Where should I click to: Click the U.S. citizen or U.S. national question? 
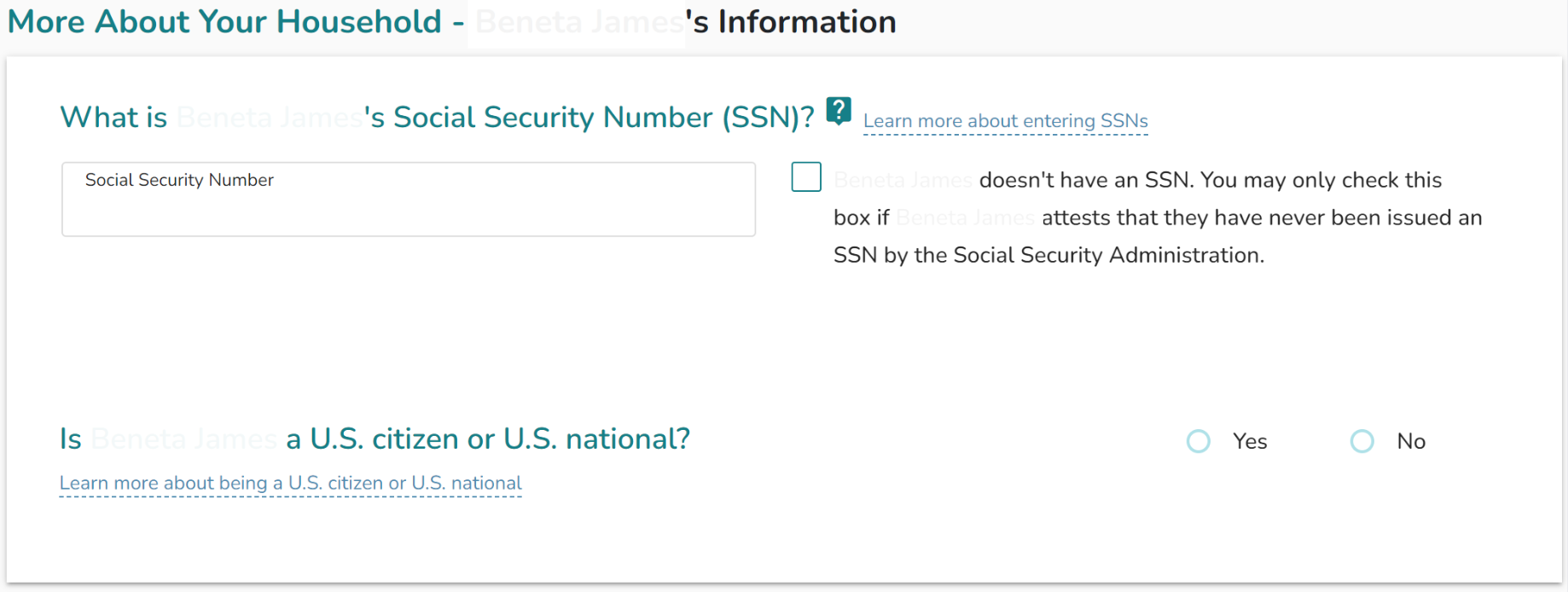(x=488, y=438)
